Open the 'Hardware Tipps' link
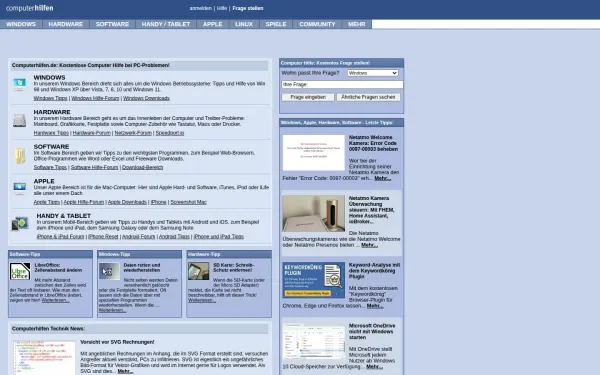 (51, 133)
